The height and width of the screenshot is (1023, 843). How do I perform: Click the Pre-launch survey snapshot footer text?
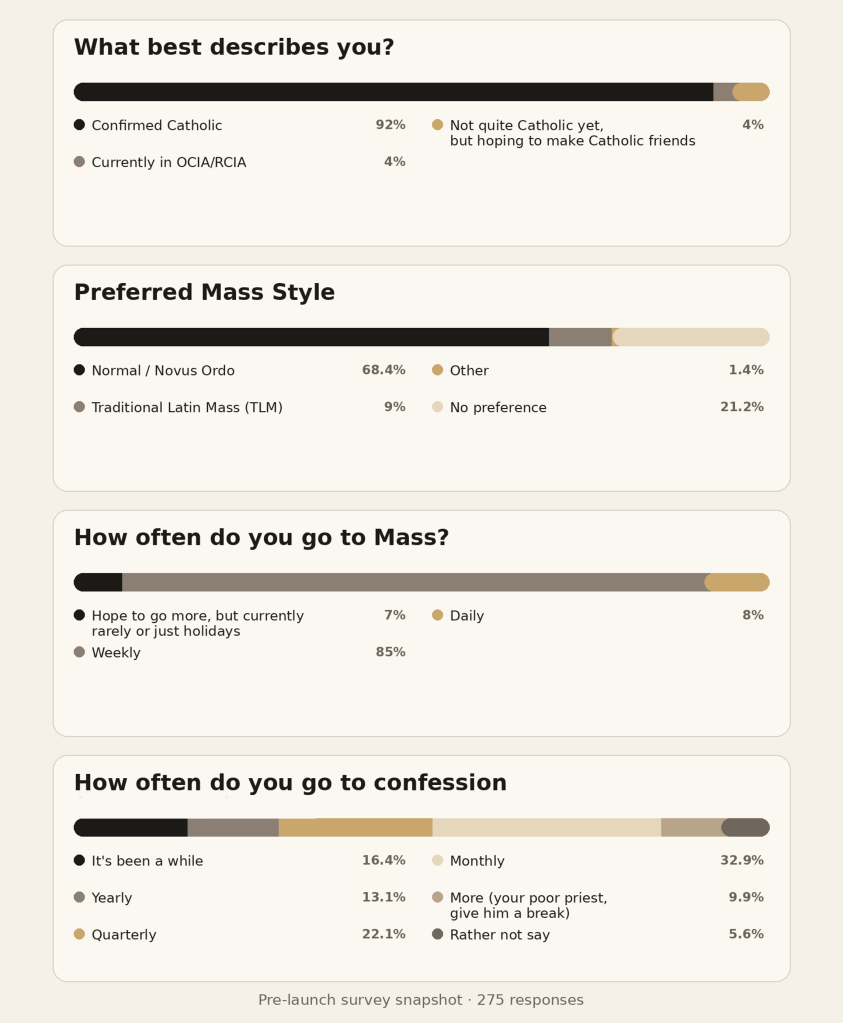click(x=421, y=1000)
